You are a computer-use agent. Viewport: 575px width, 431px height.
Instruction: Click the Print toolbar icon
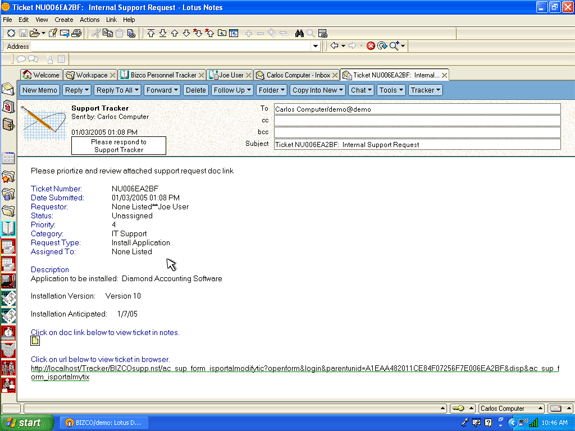tap(76, 33)
